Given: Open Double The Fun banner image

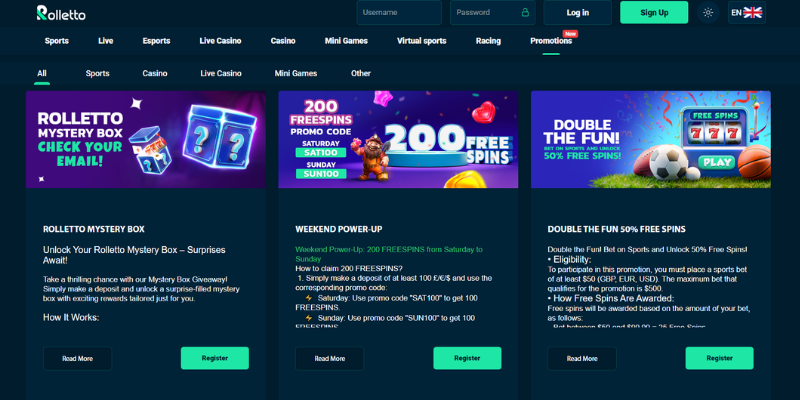Looking at the screenshot, I should (x=651, y=140).
